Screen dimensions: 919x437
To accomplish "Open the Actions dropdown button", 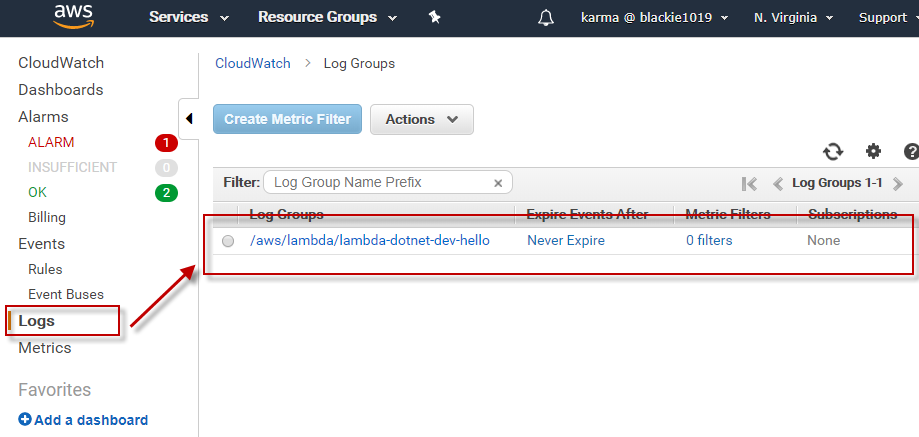I will [421, 119].
